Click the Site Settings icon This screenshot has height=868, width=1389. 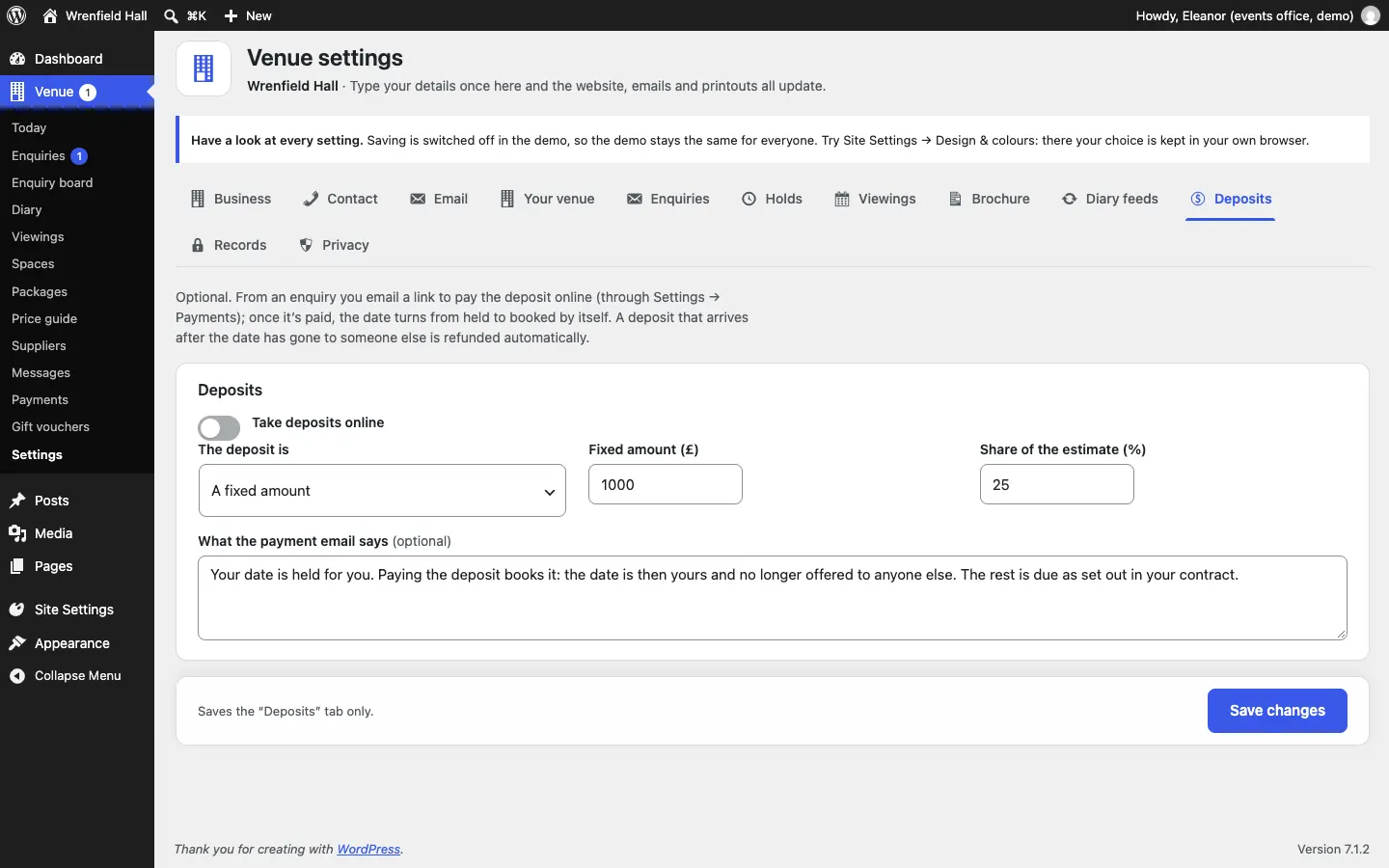coord(17,610)
